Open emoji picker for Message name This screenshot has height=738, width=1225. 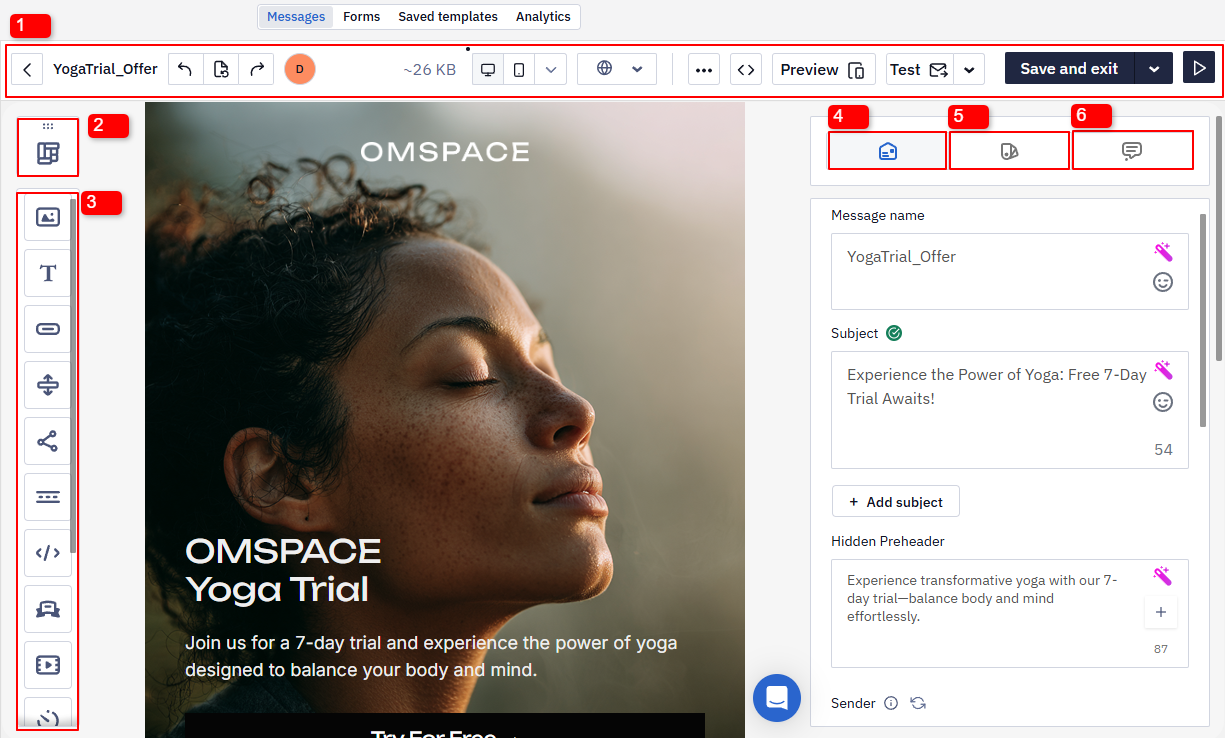point(1162,283)
